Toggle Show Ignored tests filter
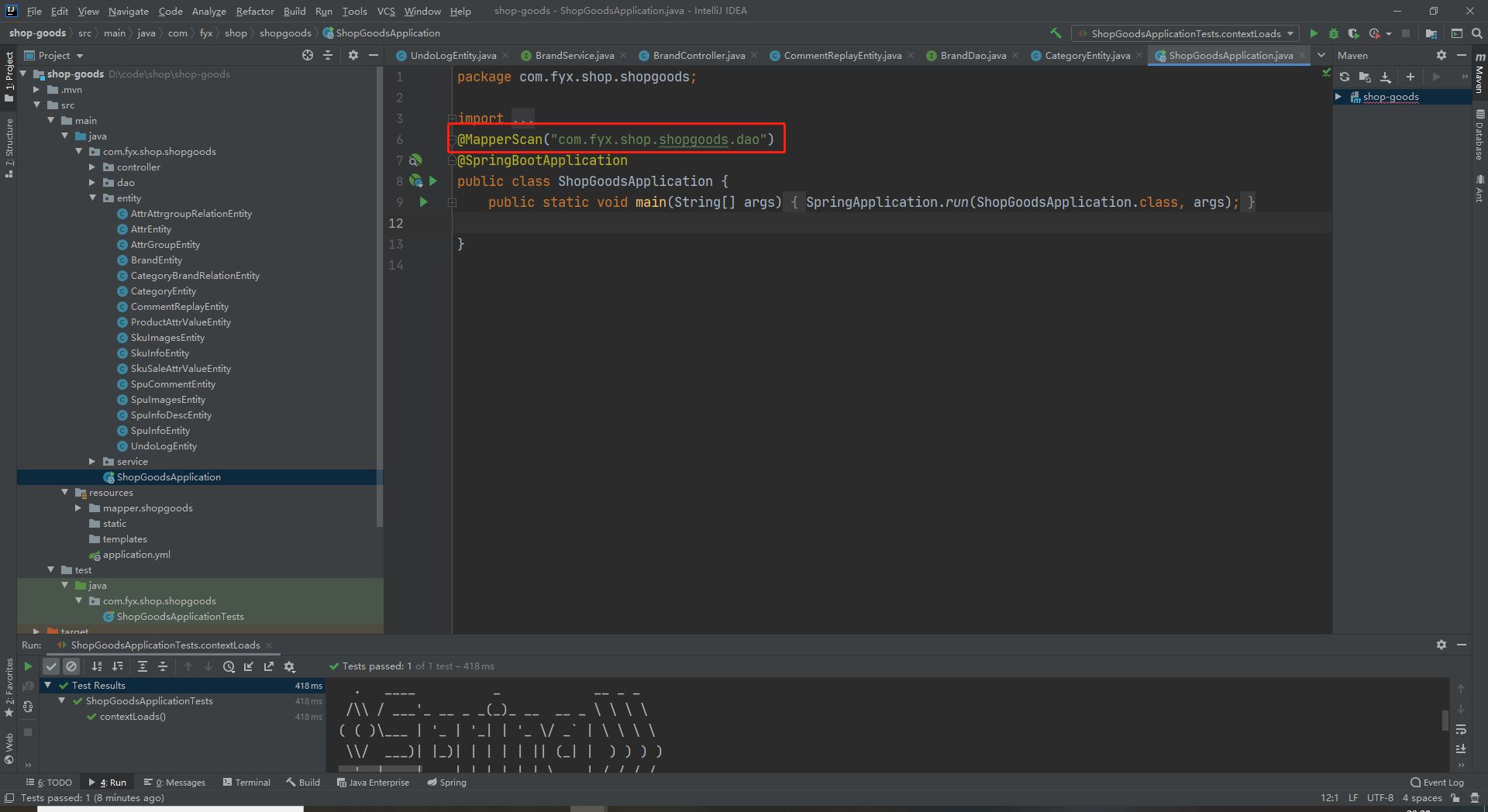The image size is (1488, 812). 71,666
